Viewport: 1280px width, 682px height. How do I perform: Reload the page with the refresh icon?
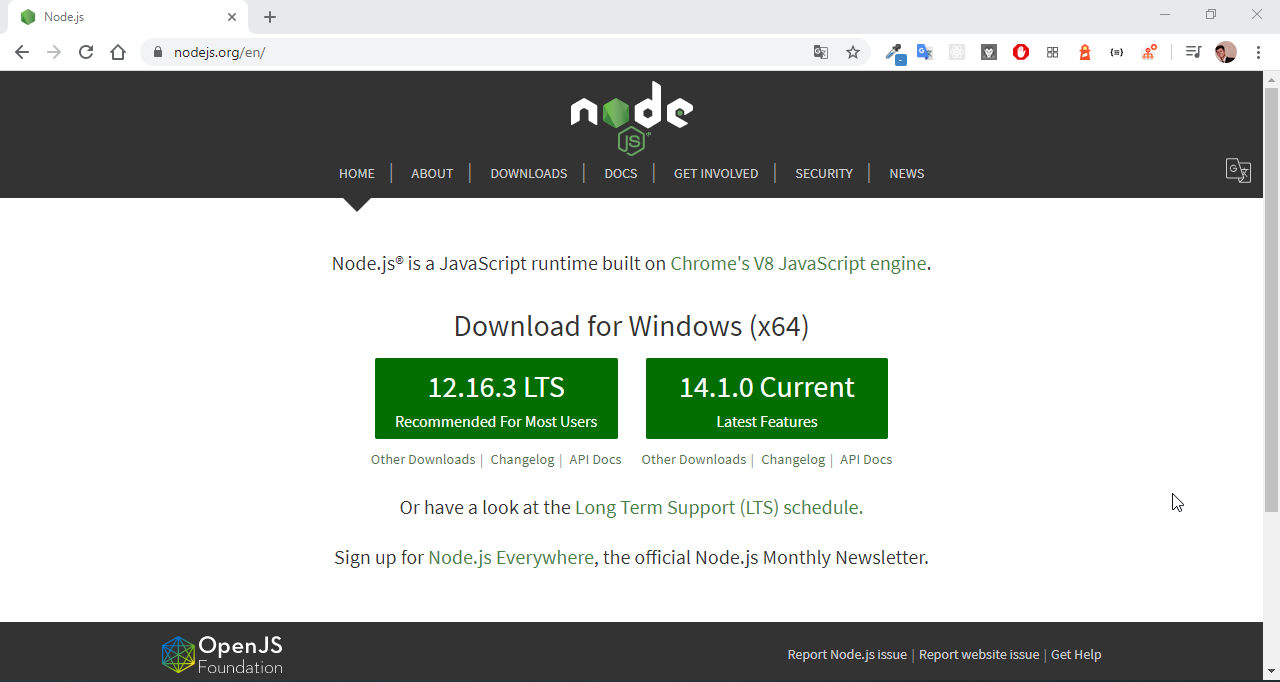(x=86, y=52)
